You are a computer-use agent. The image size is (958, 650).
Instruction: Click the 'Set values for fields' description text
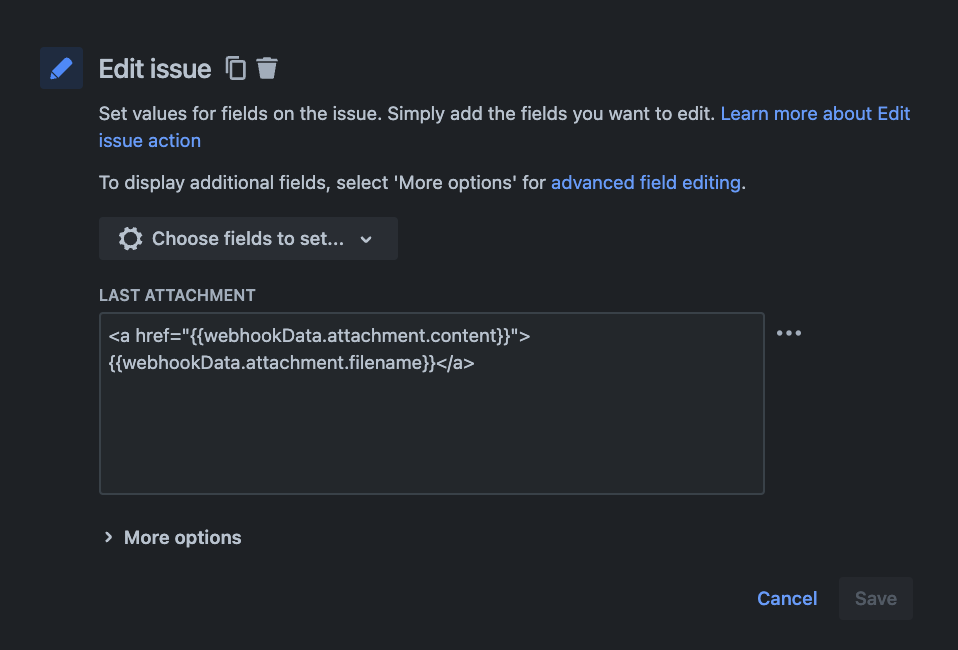click(240, 114)
